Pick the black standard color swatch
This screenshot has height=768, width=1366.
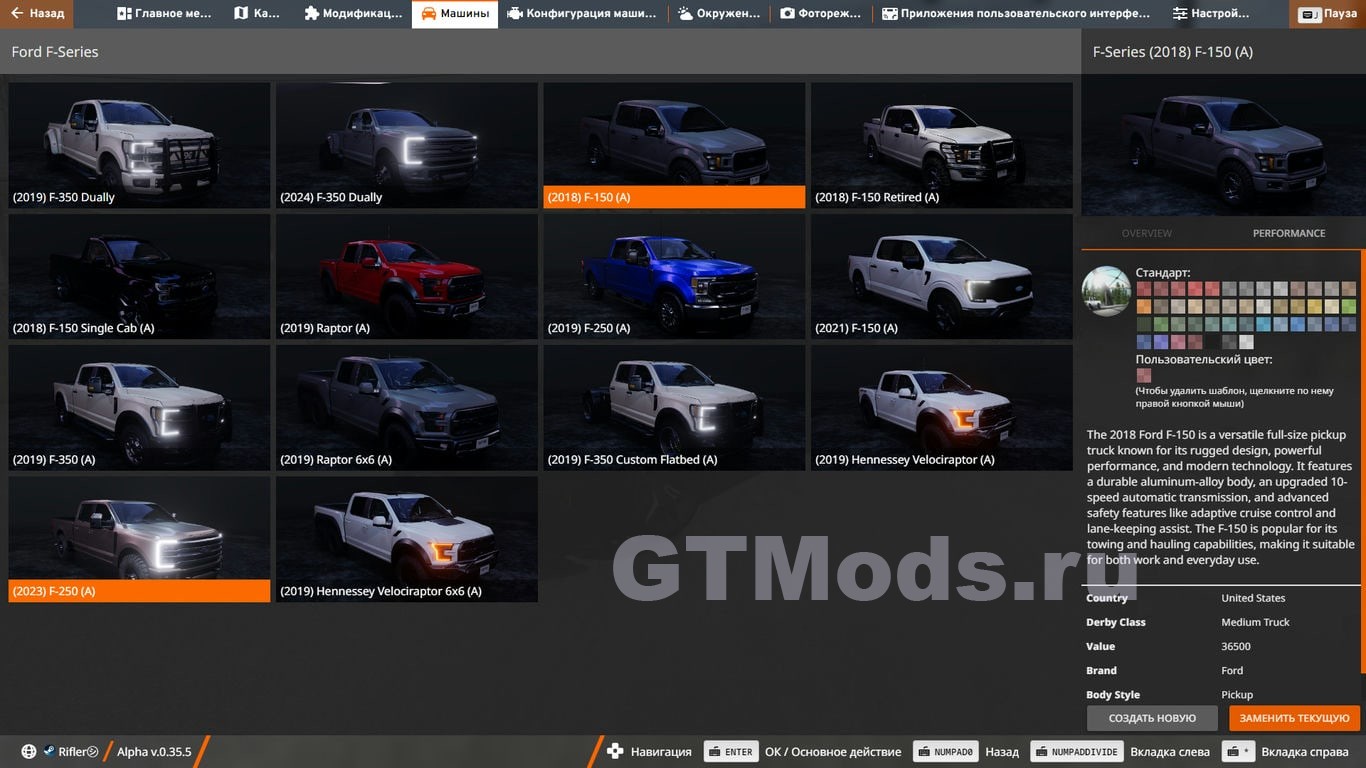[x=1212, y=342]
